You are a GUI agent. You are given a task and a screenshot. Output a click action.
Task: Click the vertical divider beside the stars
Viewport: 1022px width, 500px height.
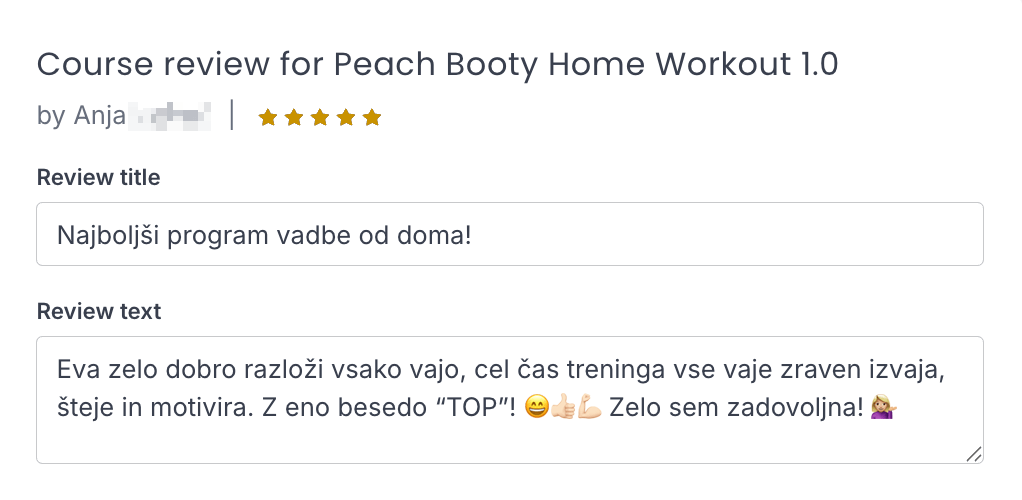coord(232,115)
